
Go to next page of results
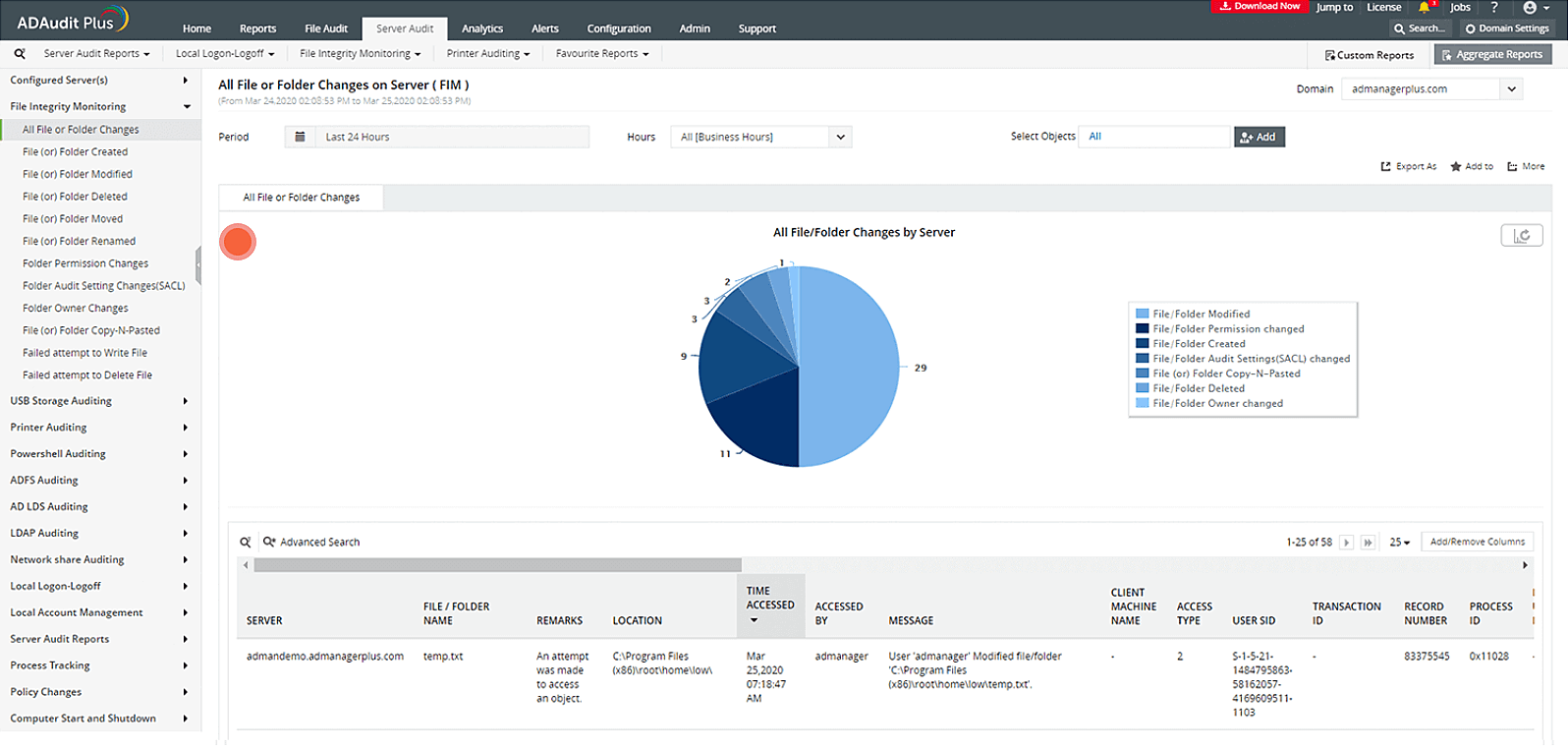pos(1347,543)
